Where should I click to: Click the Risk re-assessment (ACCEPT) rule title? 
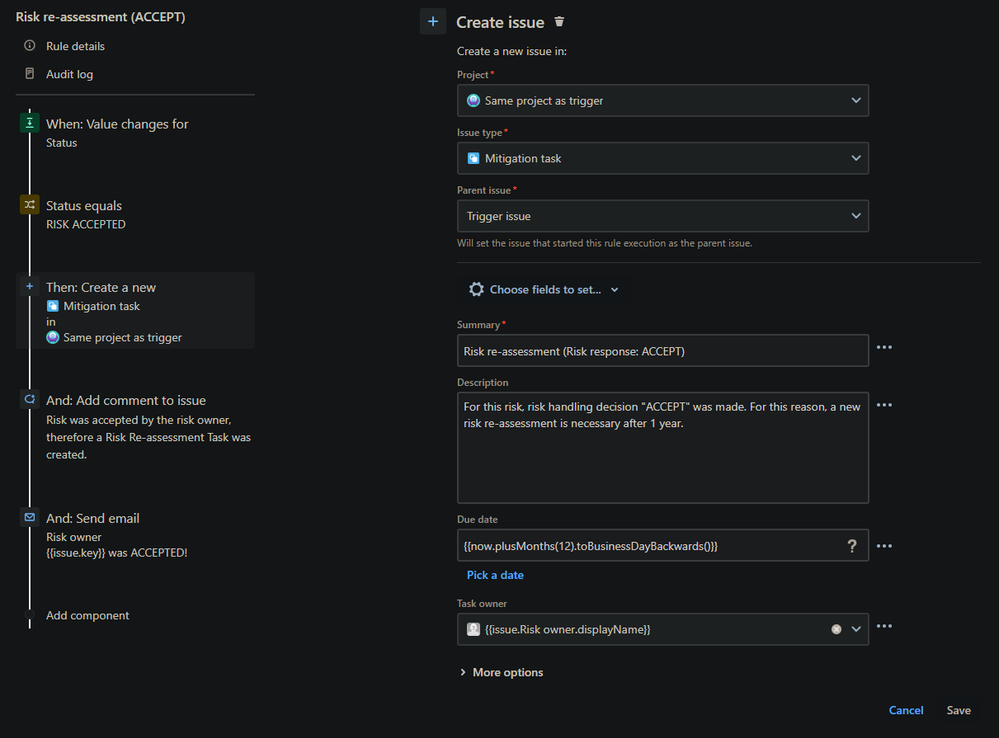pyautogui.click(x=101, y=17)
